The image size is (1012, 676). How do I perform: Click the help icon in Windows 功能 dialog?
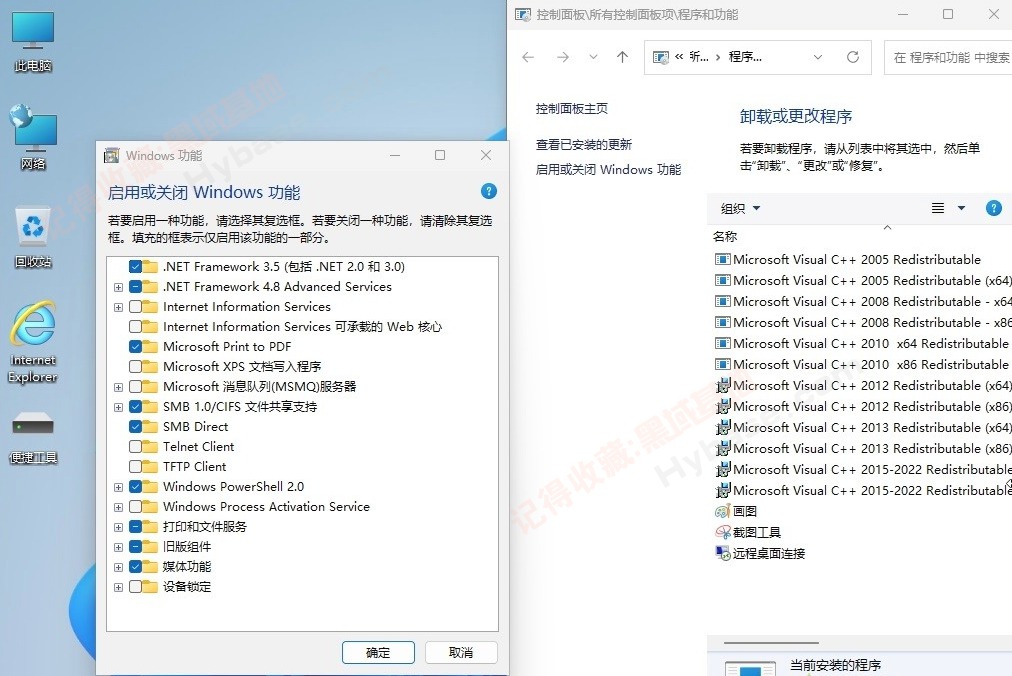(x=489, y=191)
